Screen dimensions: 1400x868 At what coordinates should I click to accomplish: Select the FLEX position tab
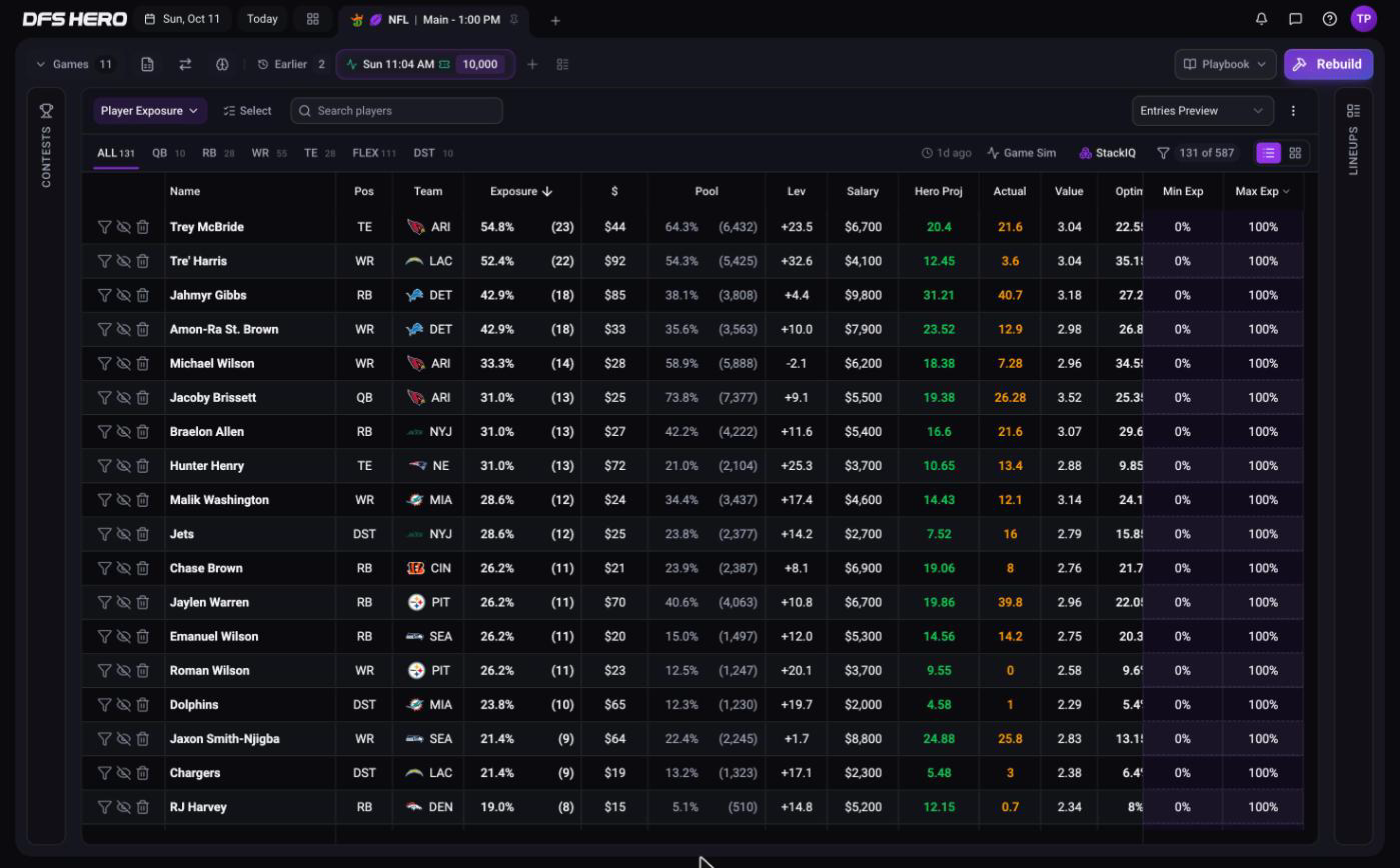374,153
